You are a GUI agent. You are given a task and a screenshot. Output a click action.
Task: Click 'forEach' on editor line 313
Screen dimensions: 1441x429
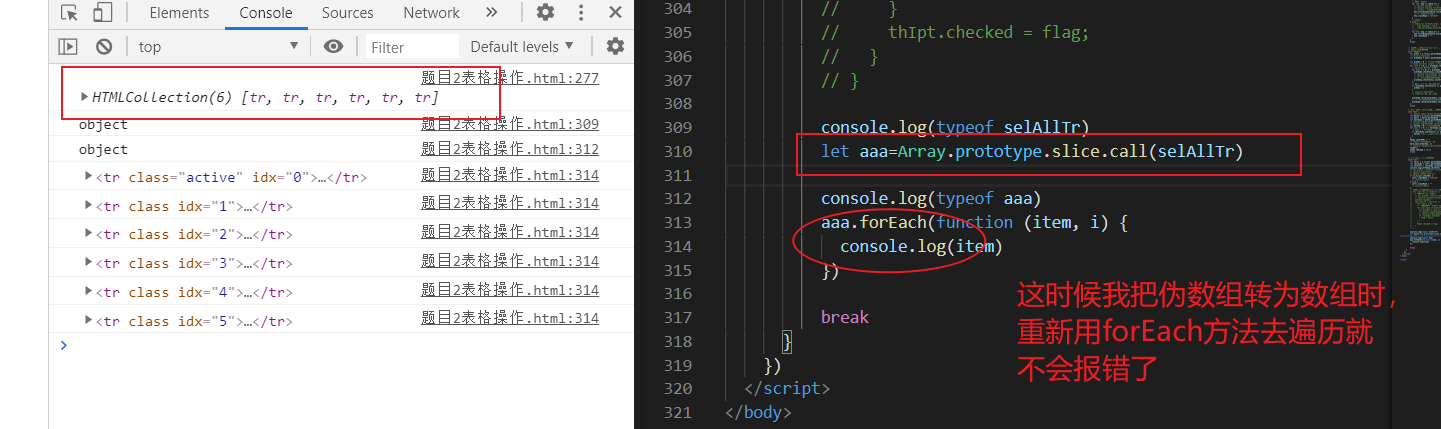click(x=894, y=222)
